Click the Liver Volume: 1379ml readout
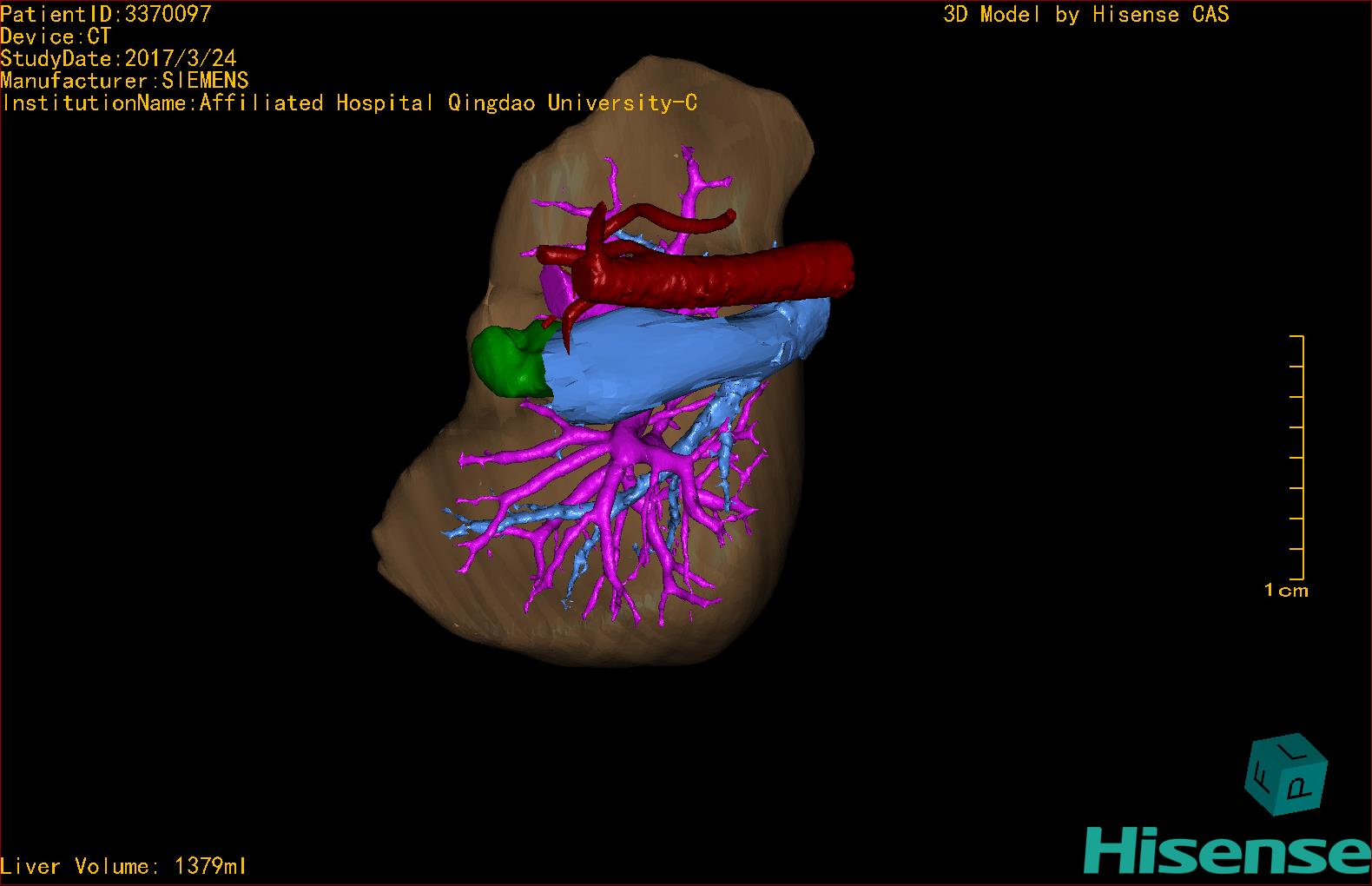The image size is (1372, 886). (123, 866)
